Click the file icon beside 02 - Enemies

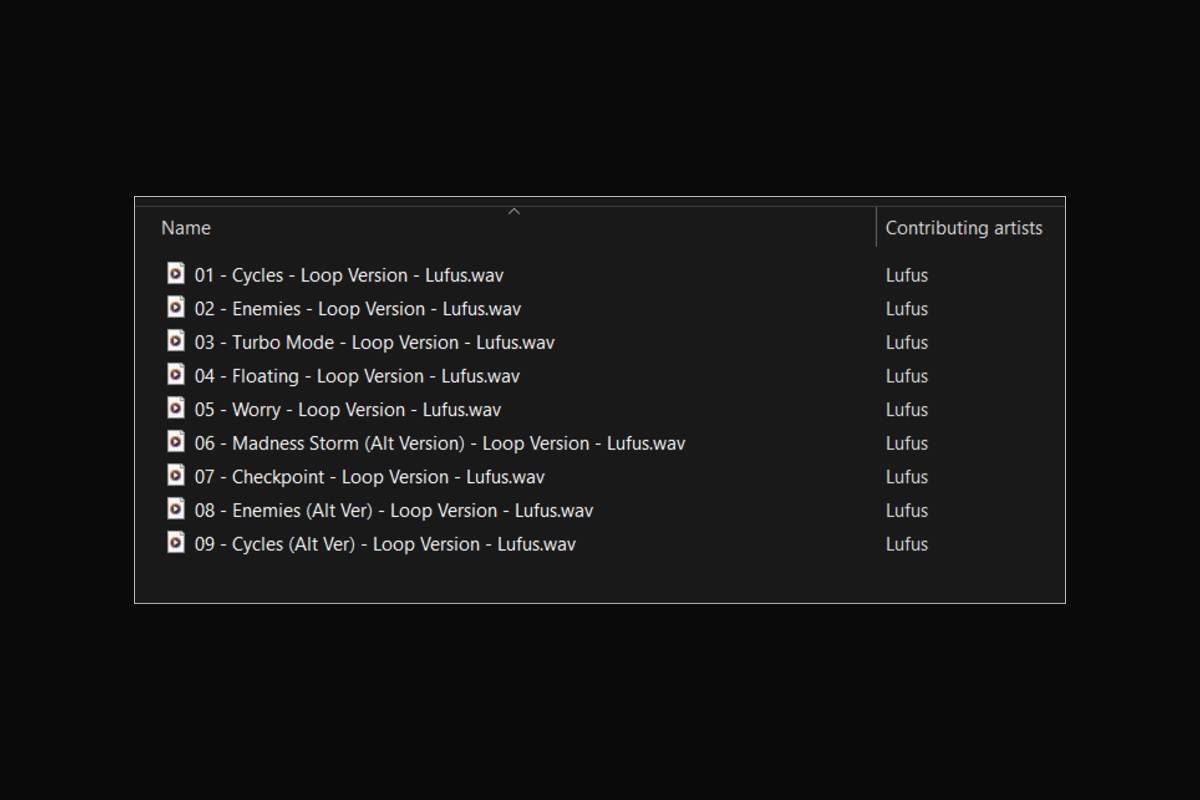[176, 308]
